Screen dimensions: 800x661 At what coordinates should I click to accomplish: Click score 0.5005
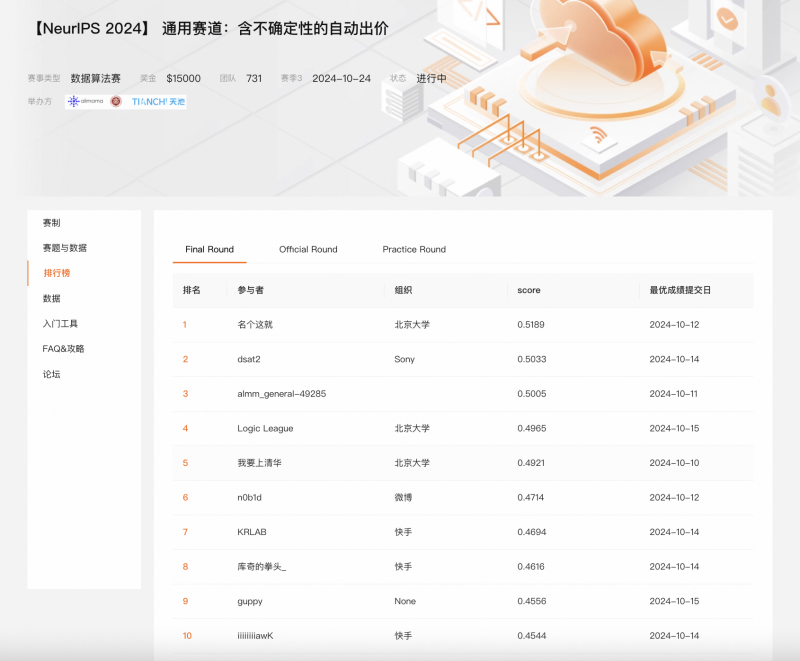point(532,394)
